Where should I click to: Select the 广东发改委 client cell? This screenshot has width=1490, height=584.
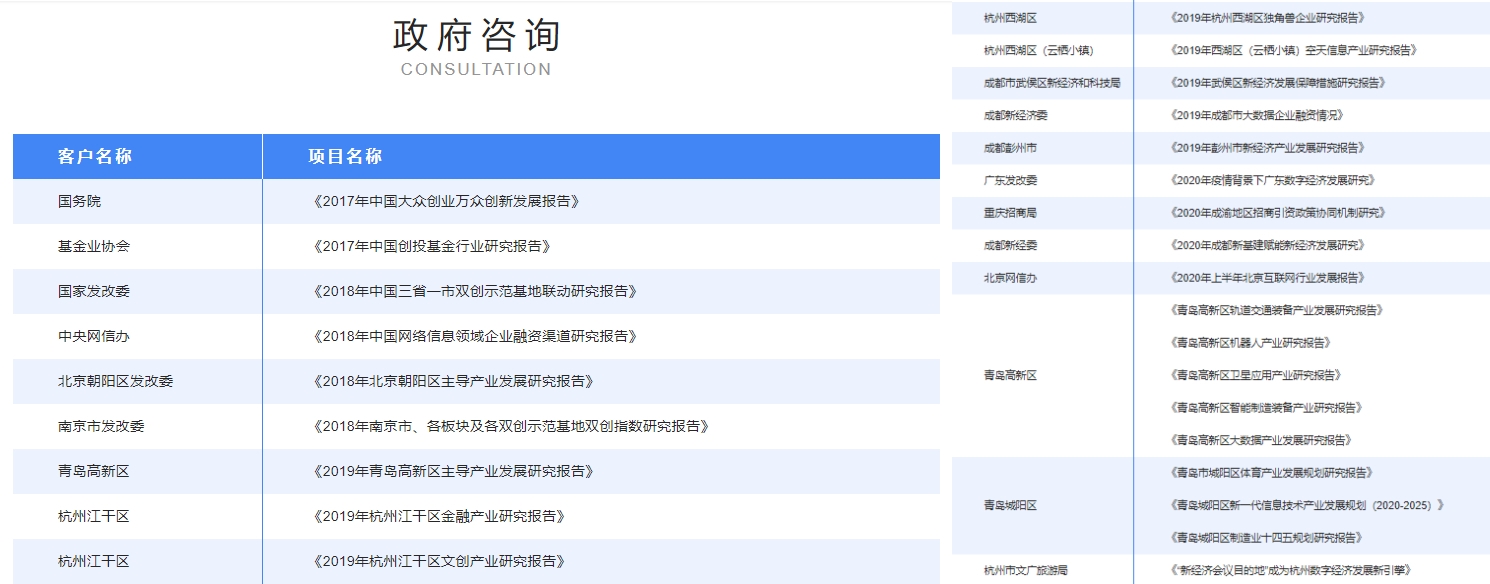pos(1010,180)
